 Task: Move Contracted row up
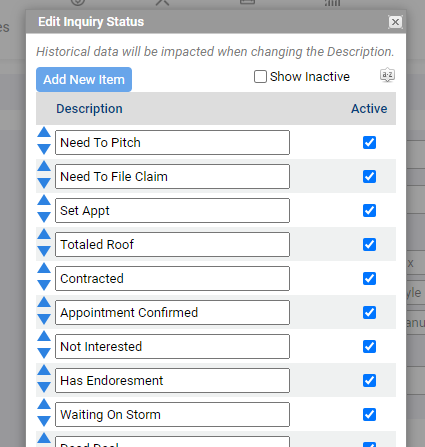(x=44, y=268)
